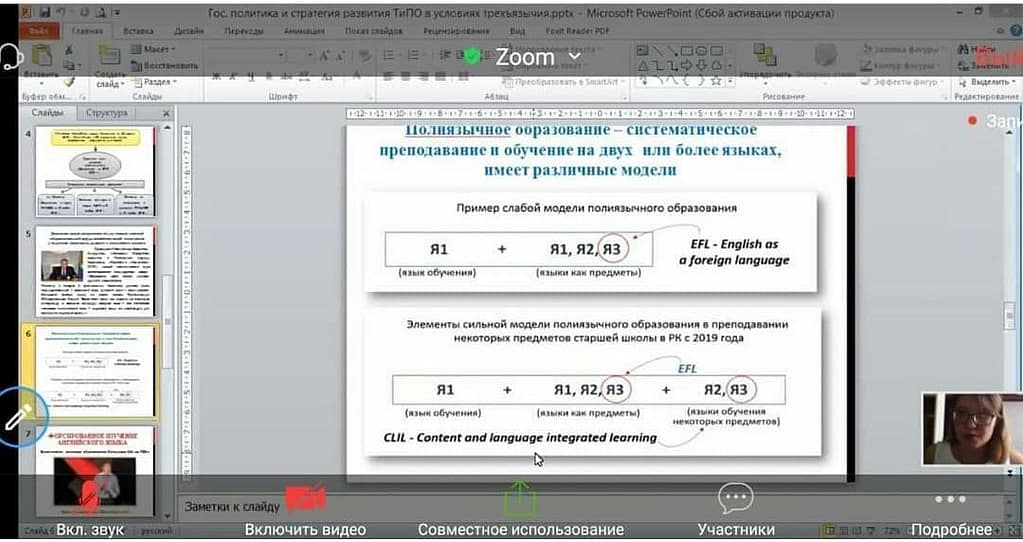
Task: Unmute audio with the Вкл. звук headphone icon
Action: coord(92,498)
